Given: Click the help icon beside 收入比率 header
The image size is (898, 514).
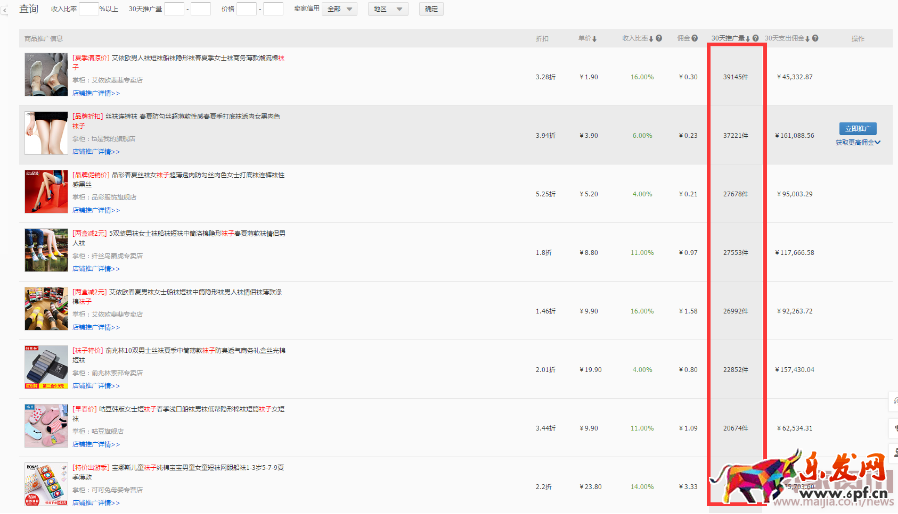Looking at the screenshot, I should point(660,39).
